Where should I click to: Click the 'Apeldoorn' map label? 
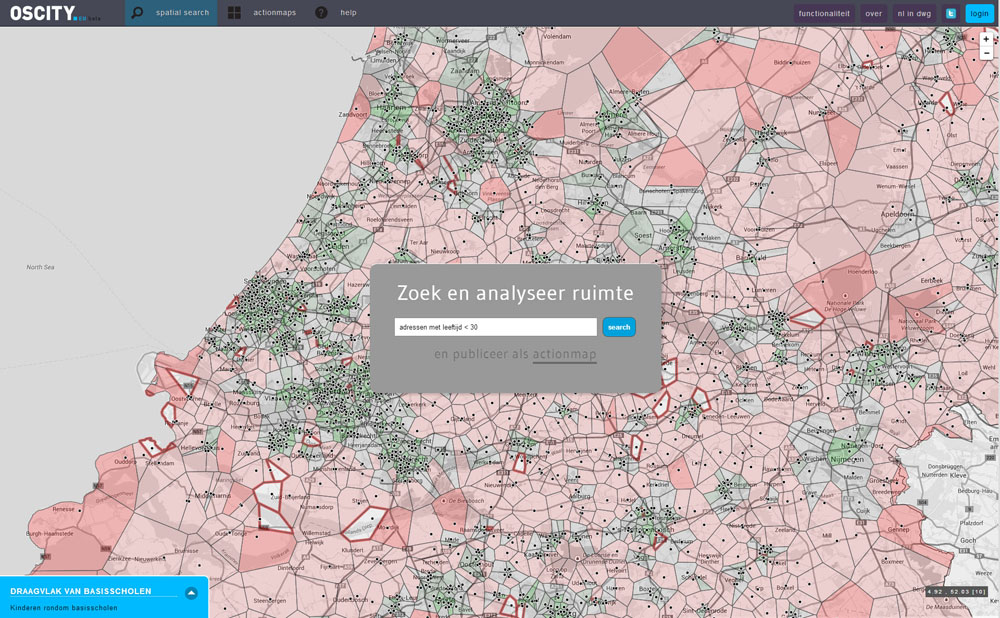(x=897, y=214)
